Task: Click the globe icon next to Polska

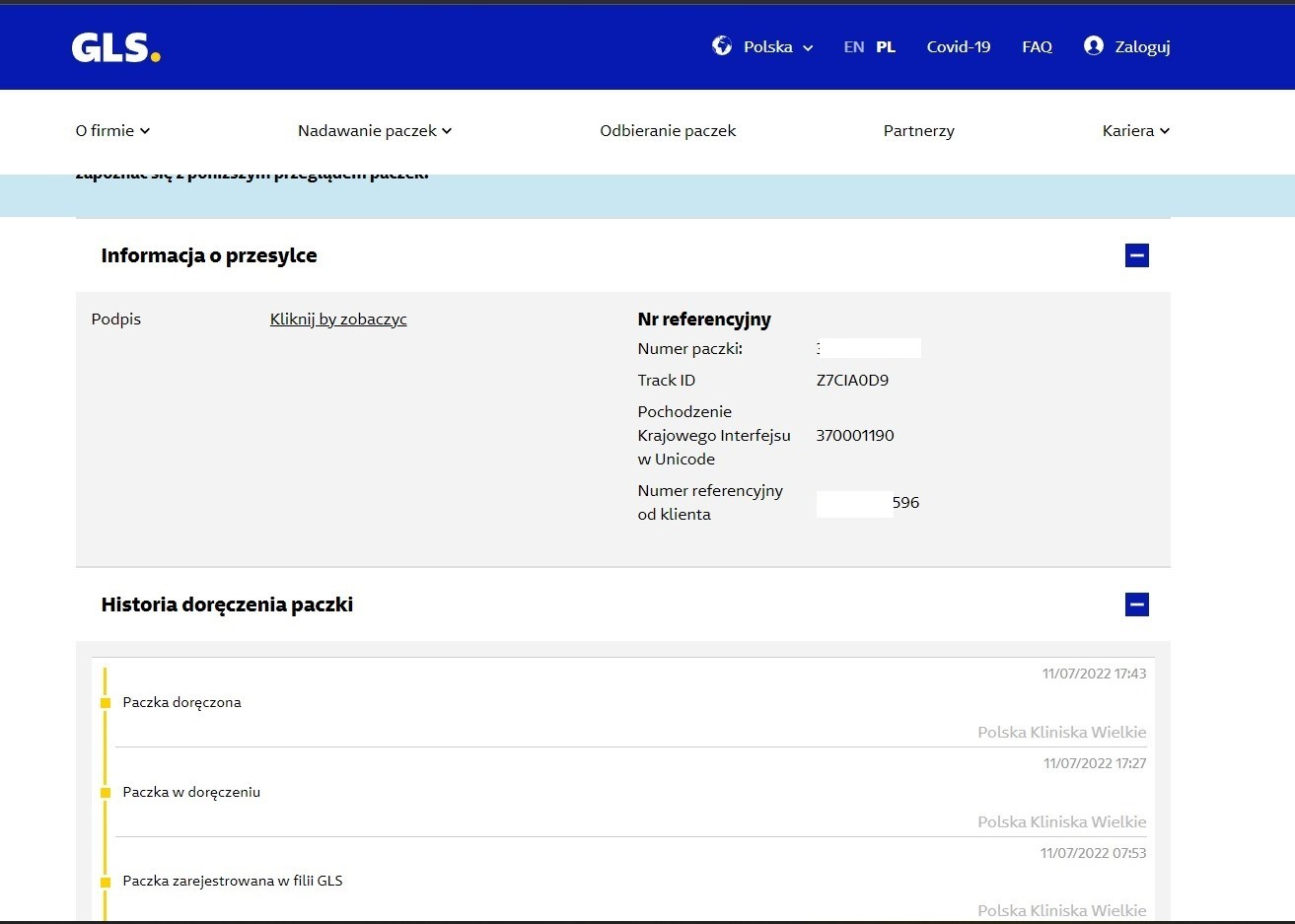Action: tap(722, 45)
